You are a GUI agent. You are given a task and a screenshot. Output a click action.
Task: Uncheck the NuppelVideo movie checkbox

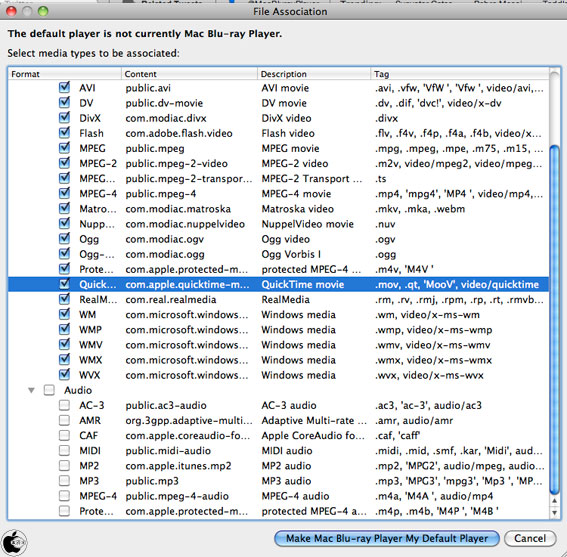point(64,224)
